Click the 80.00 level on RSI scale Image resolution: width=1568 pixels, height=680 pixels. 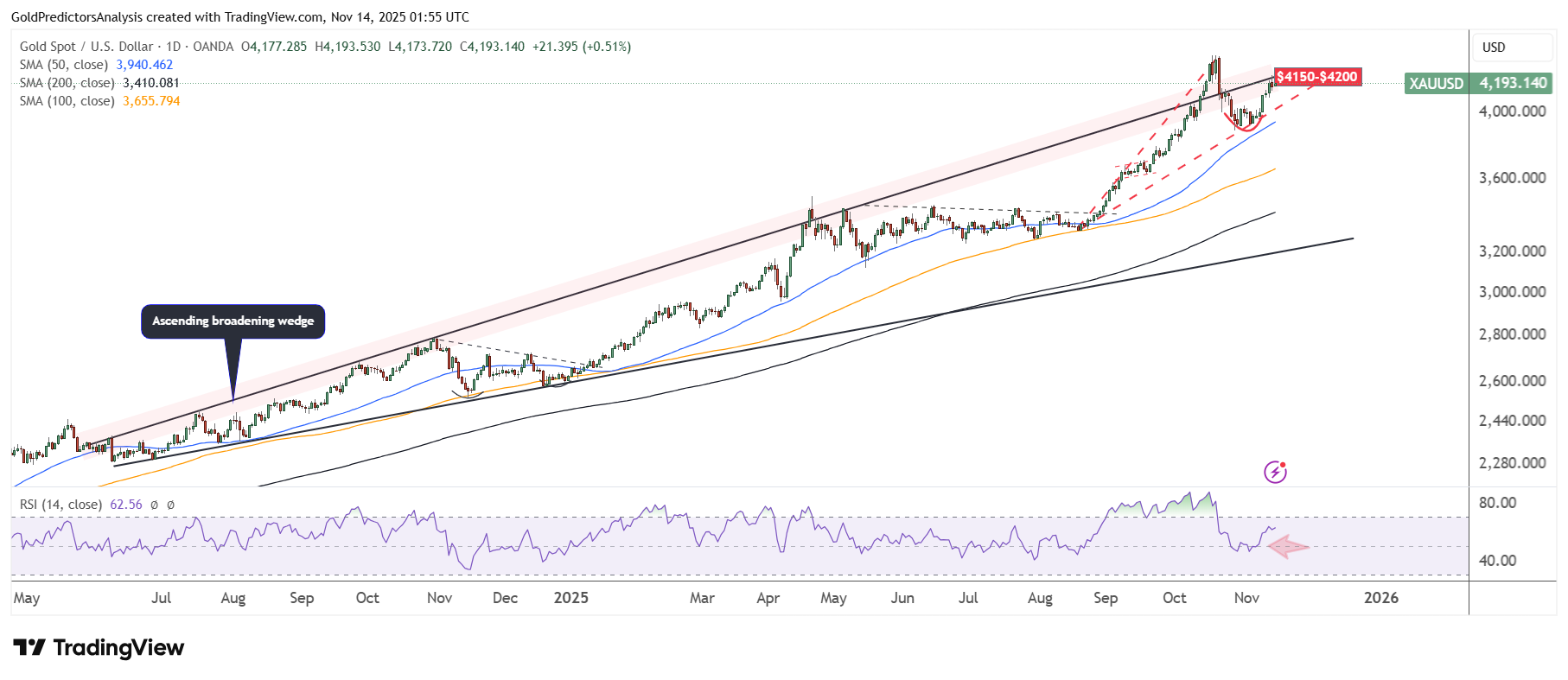click(x=1497, y=503)
